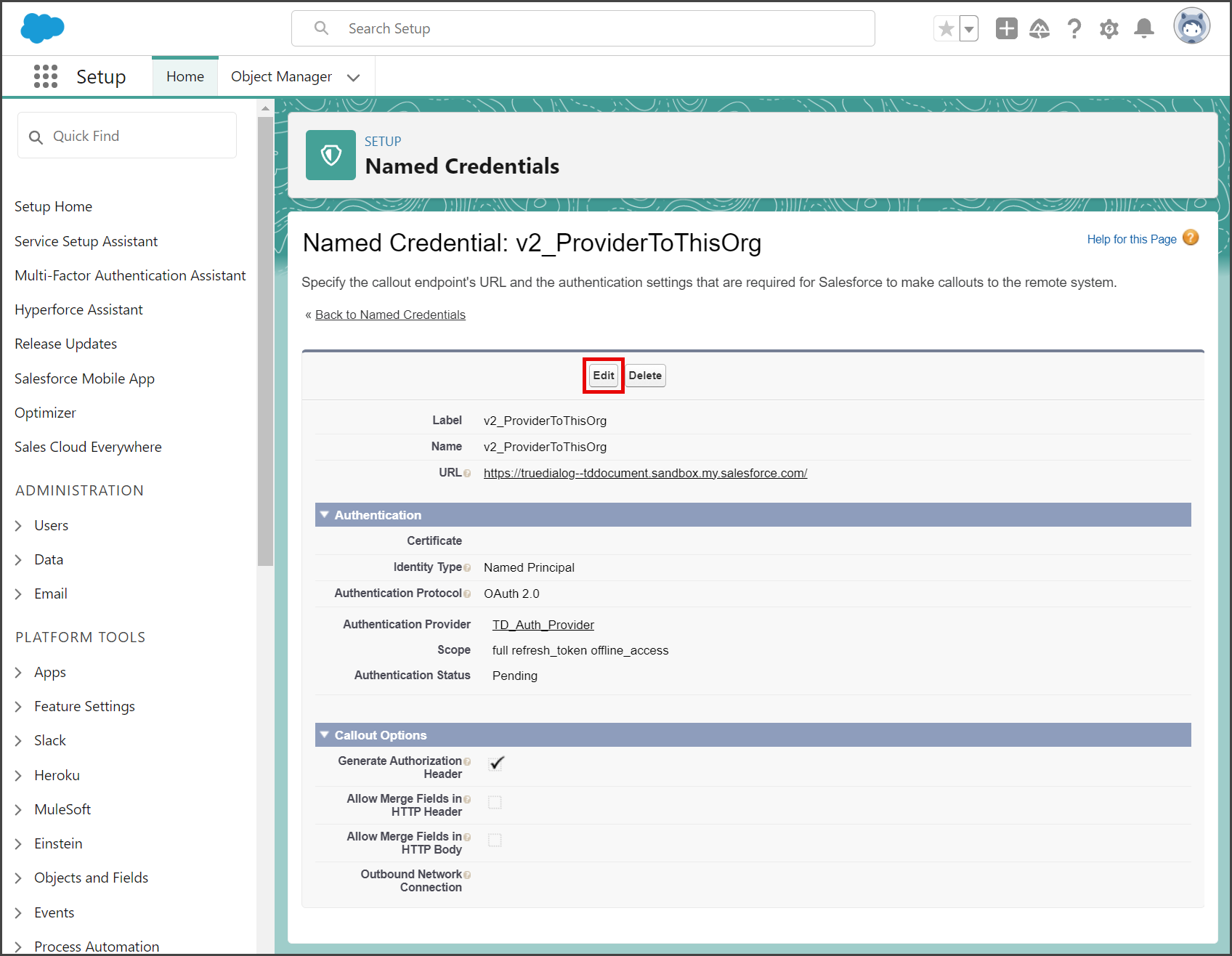The width and height of the screenshot is (1232, 956).
Task: Open the Trailhead guidance icon
Action: [x=1039, y=29]
